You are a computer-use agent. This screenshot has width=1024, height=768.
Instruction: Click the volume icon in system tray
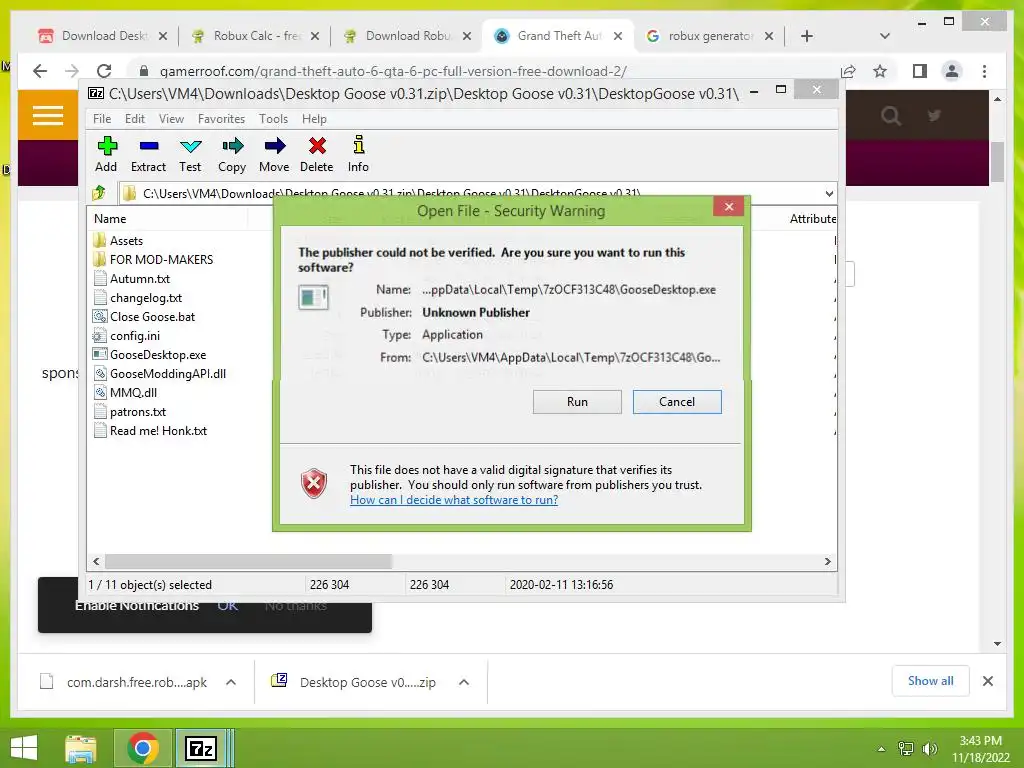930,748
